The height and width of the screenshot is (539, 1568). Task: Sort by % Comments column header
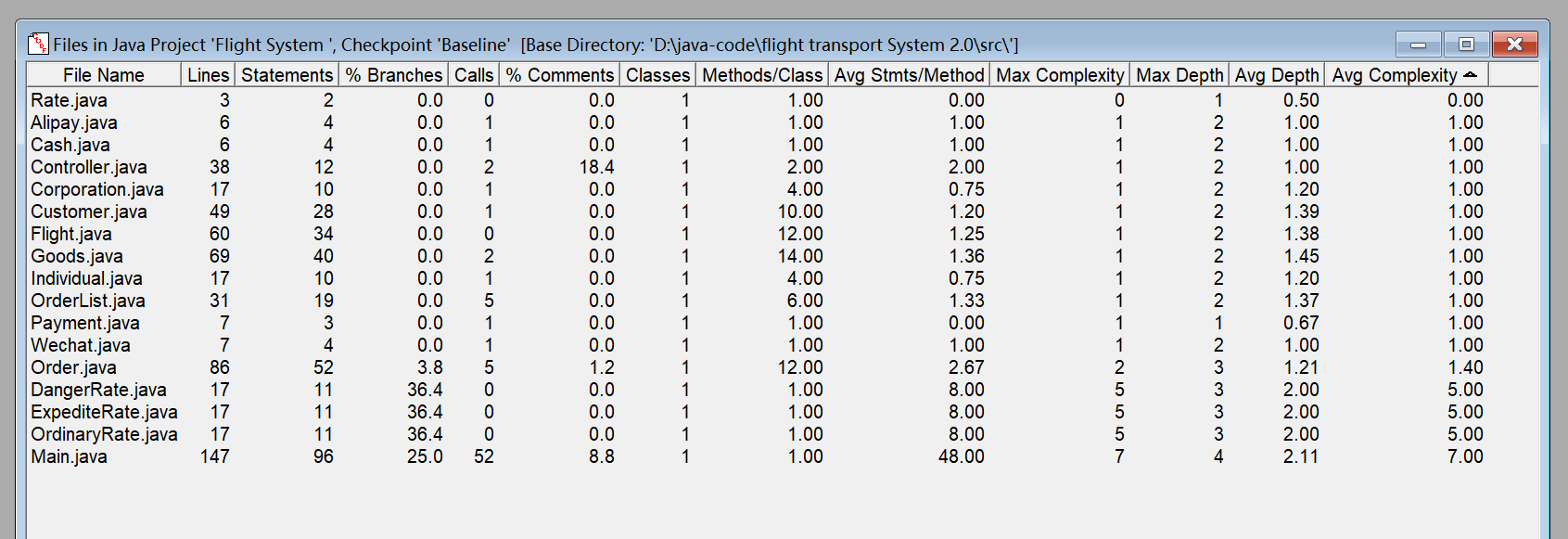[559, 75]
